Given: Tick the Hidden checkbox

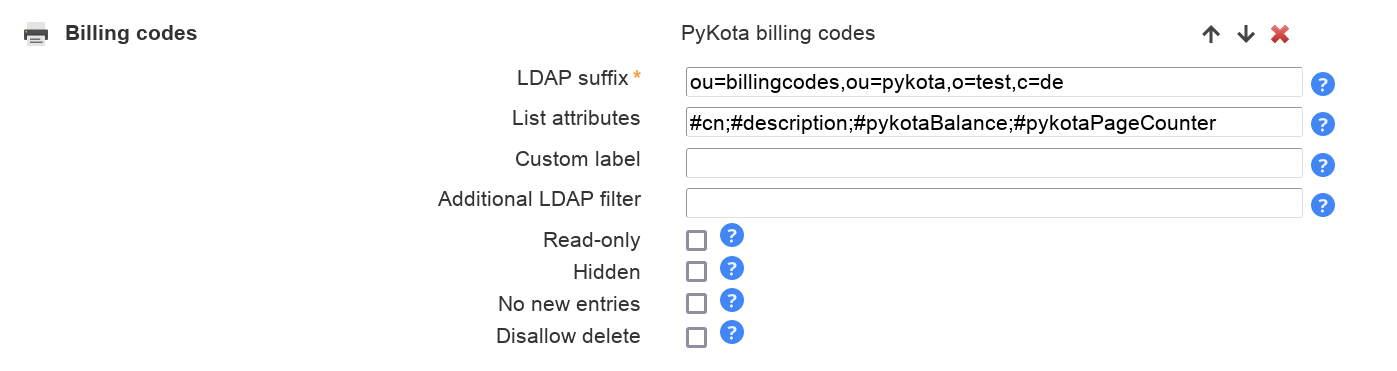Looking at the screenshot, I should pyautogui.click(x=697, y=272).
